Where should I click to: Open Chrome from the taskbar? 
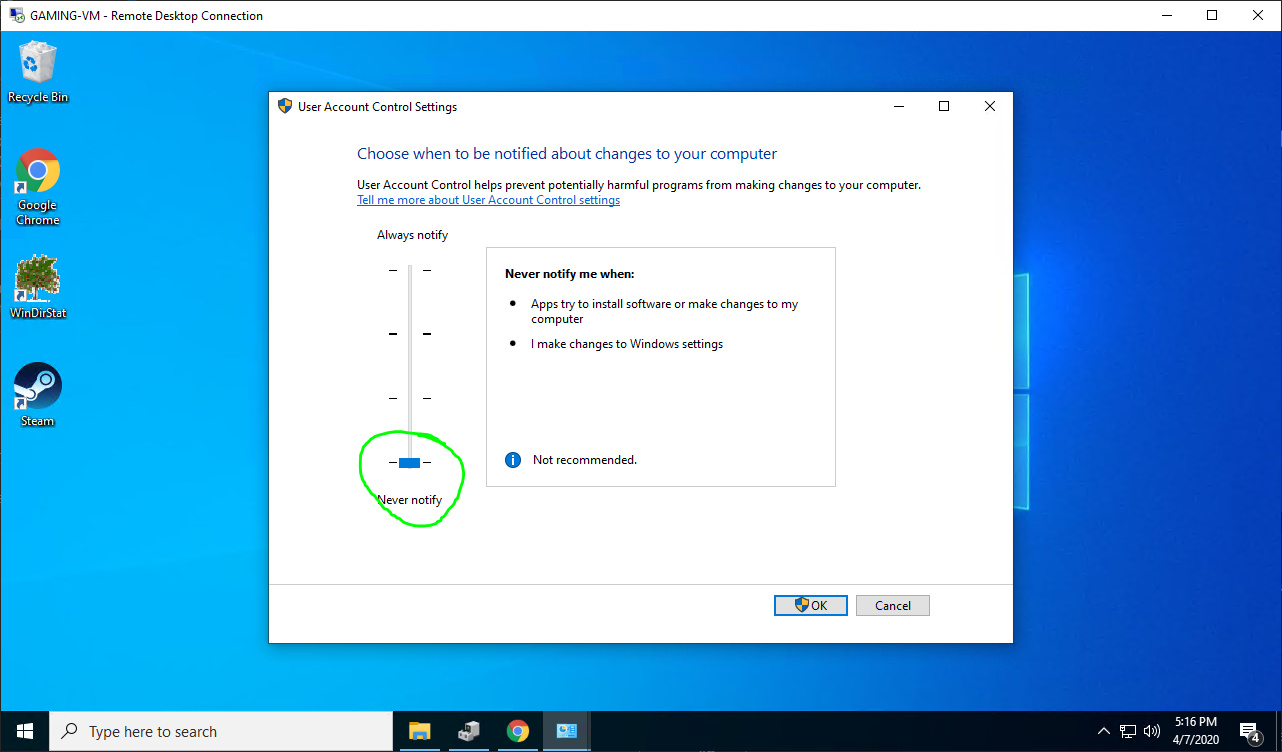517,731
